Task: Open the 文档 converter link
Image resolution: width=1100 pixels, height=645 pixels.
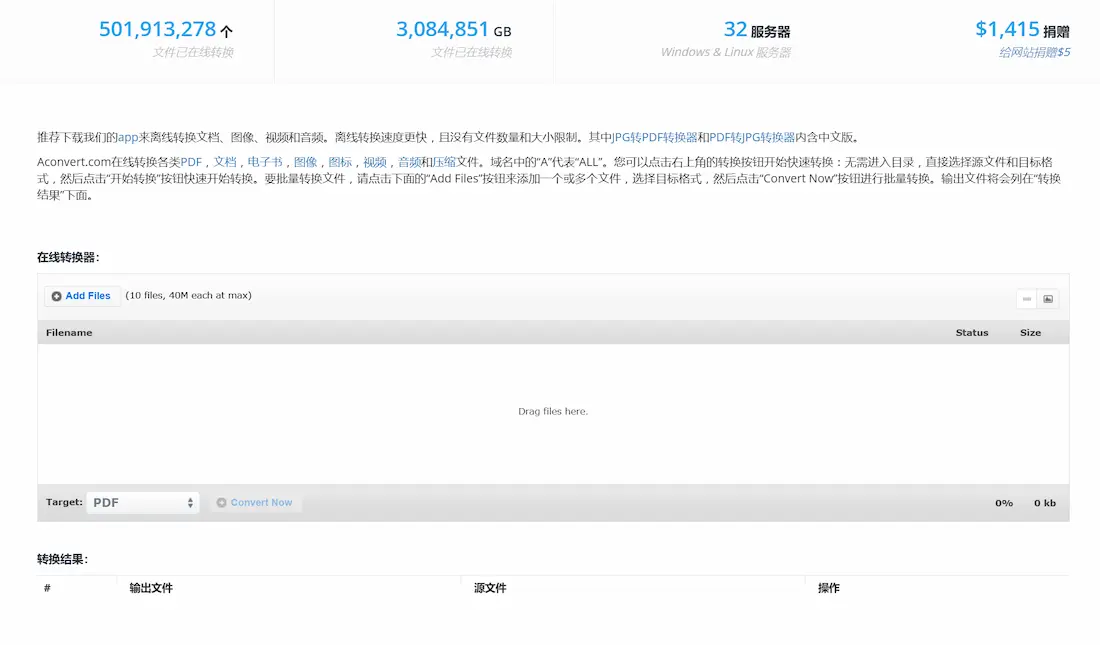Action: point(225,162)
